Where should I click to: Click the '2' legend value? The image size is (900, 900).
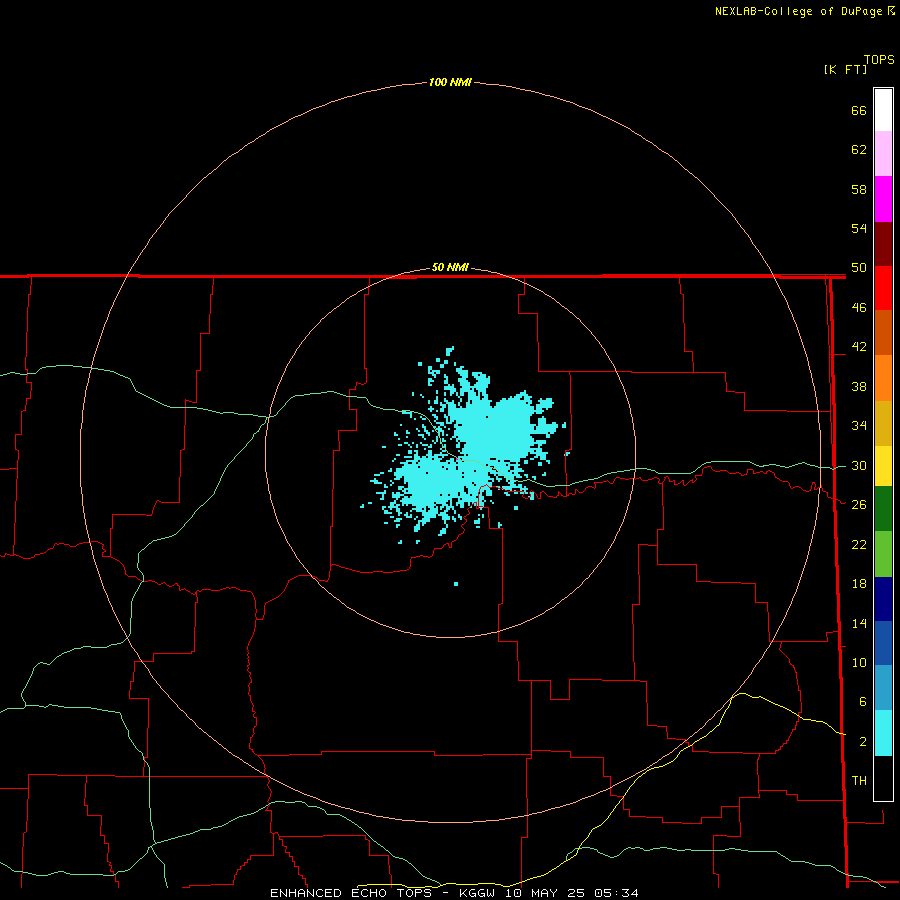pos(862,742)
